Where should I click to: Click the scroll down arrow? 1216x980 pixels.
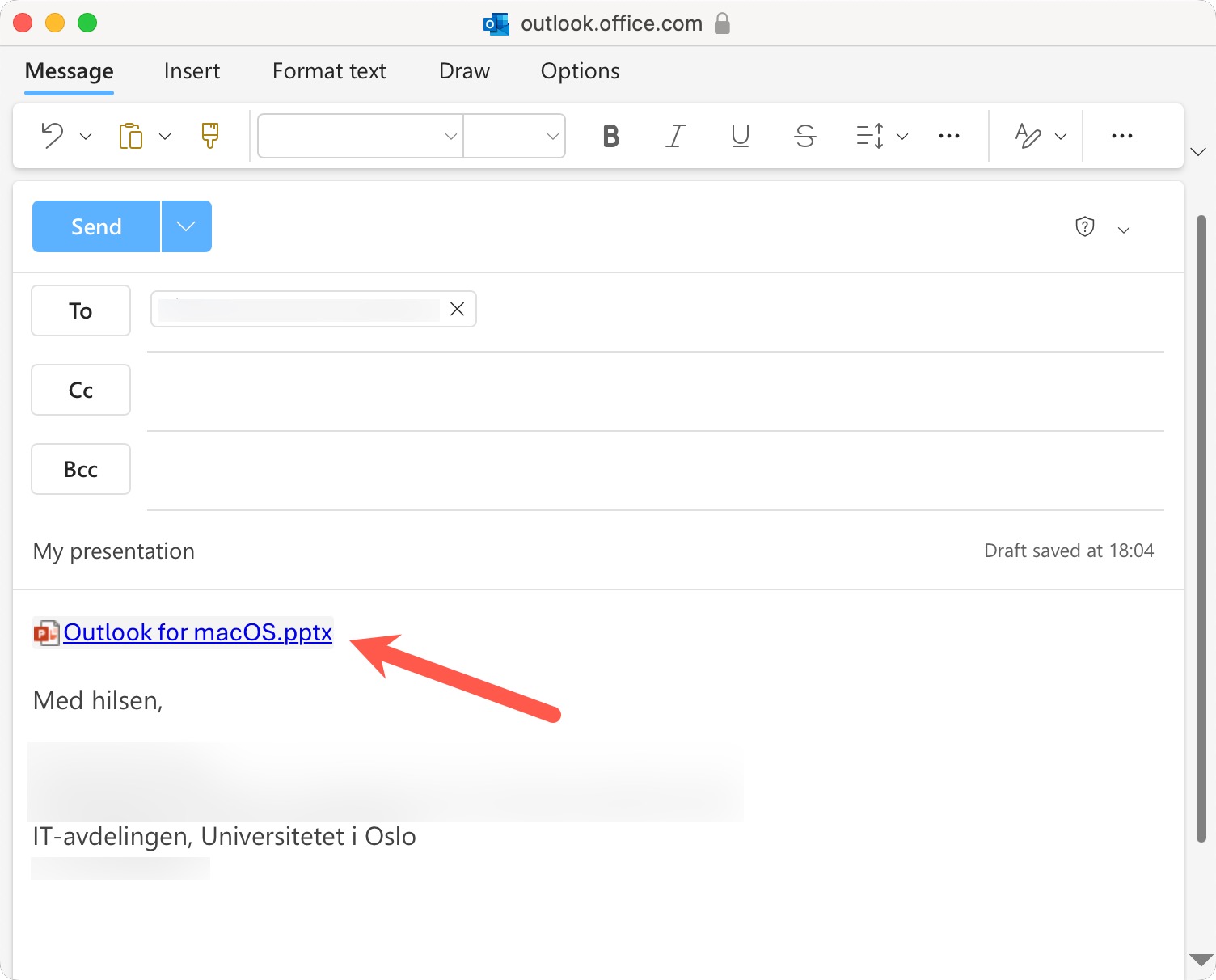click(1201, 960)
